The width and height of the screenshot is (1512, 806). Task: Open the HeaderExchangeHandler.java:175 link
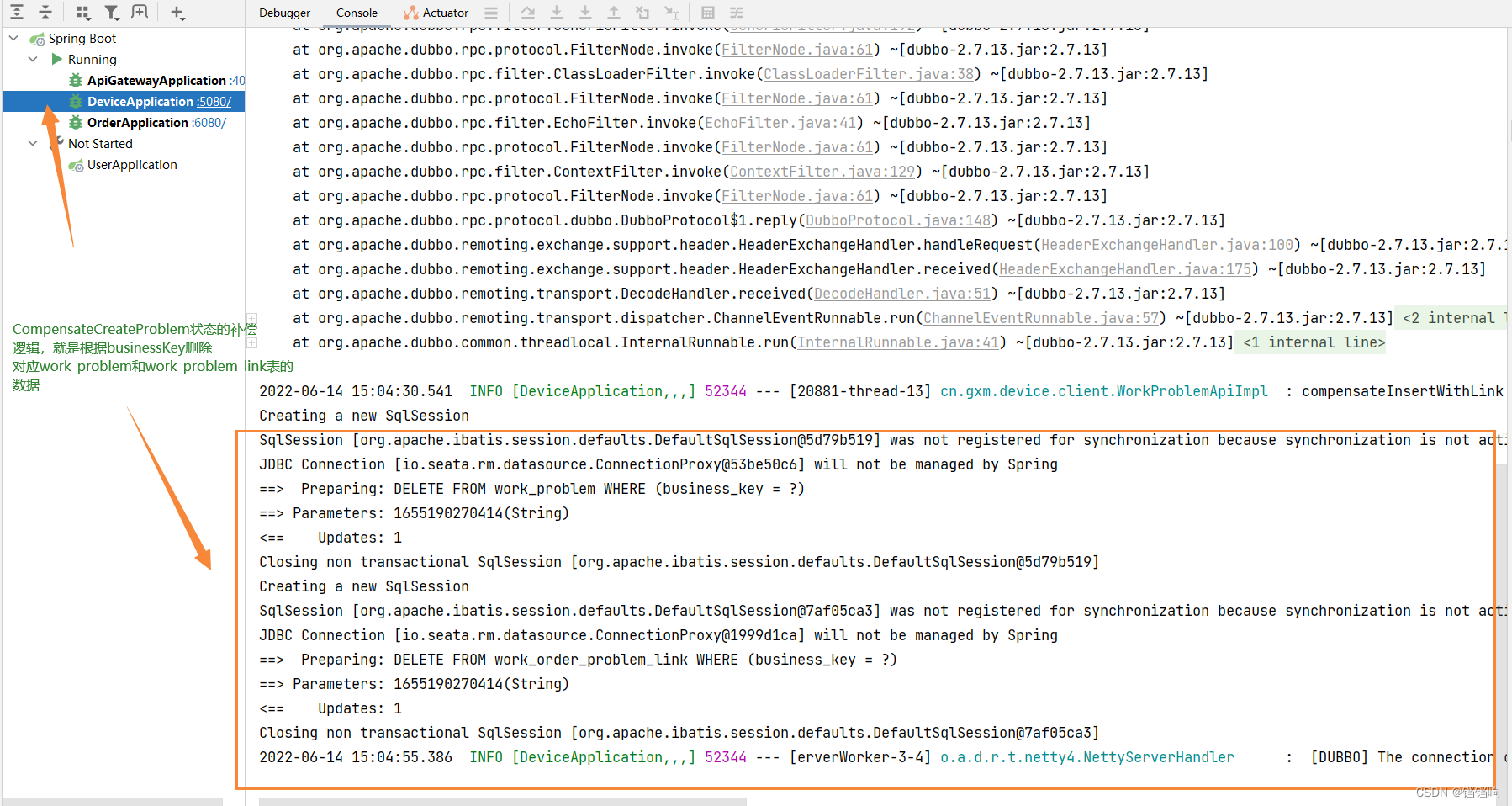point(1125,269)
